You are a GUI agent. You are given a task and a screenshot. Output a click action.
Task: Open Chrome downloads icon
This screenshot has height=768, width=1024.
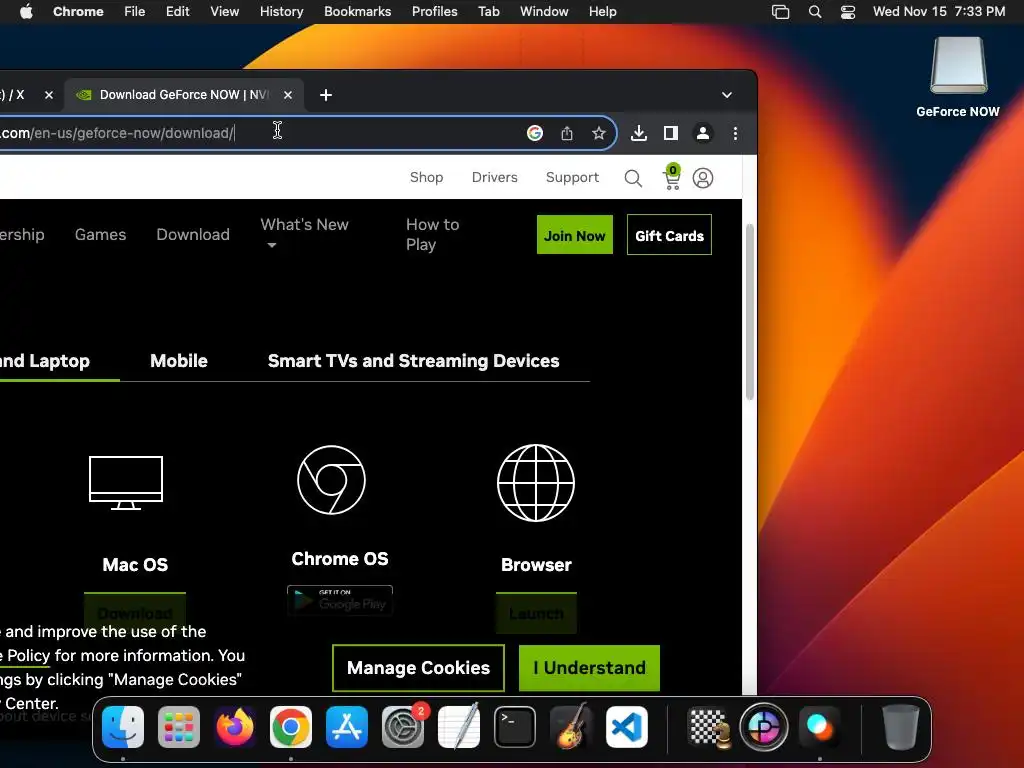click(639, 133)
